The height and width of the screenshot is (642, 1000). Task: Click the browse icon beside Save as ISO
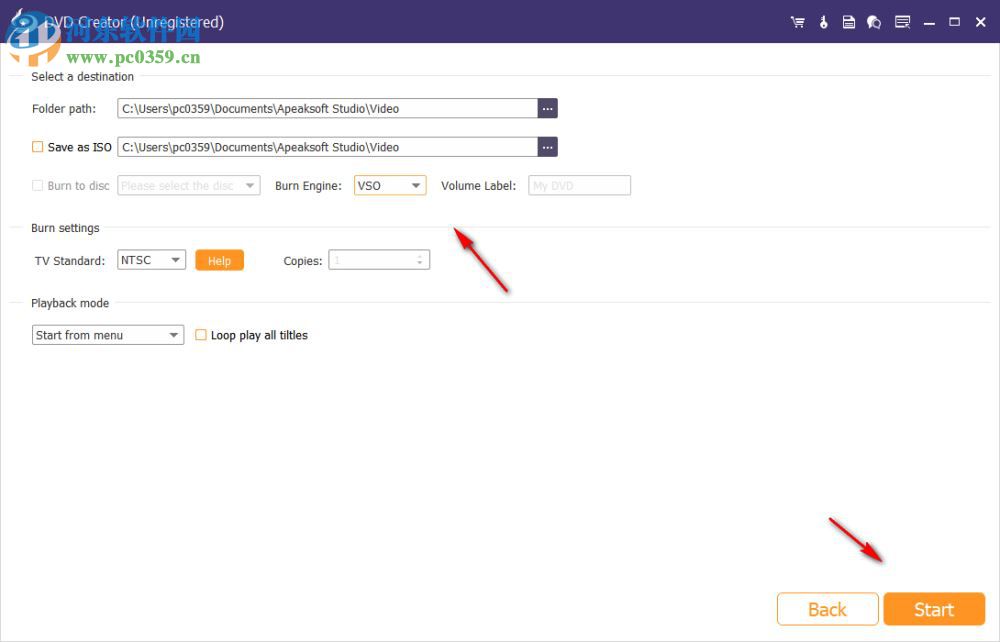[547, 146]
